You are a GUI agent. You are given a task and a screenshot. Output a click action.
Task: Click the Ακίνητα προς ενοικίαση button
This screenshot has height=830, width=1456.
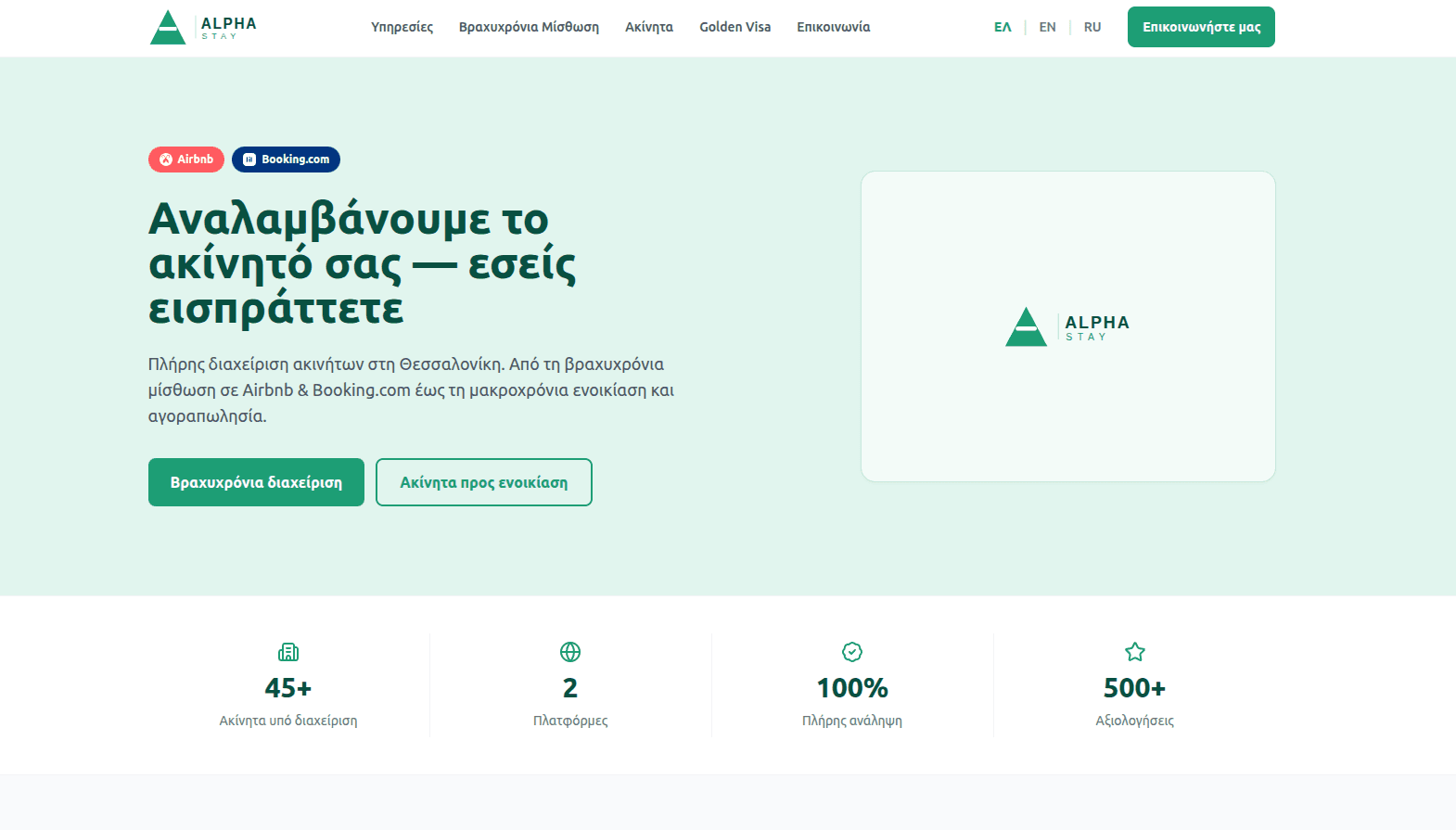click(x=484, y=482)
